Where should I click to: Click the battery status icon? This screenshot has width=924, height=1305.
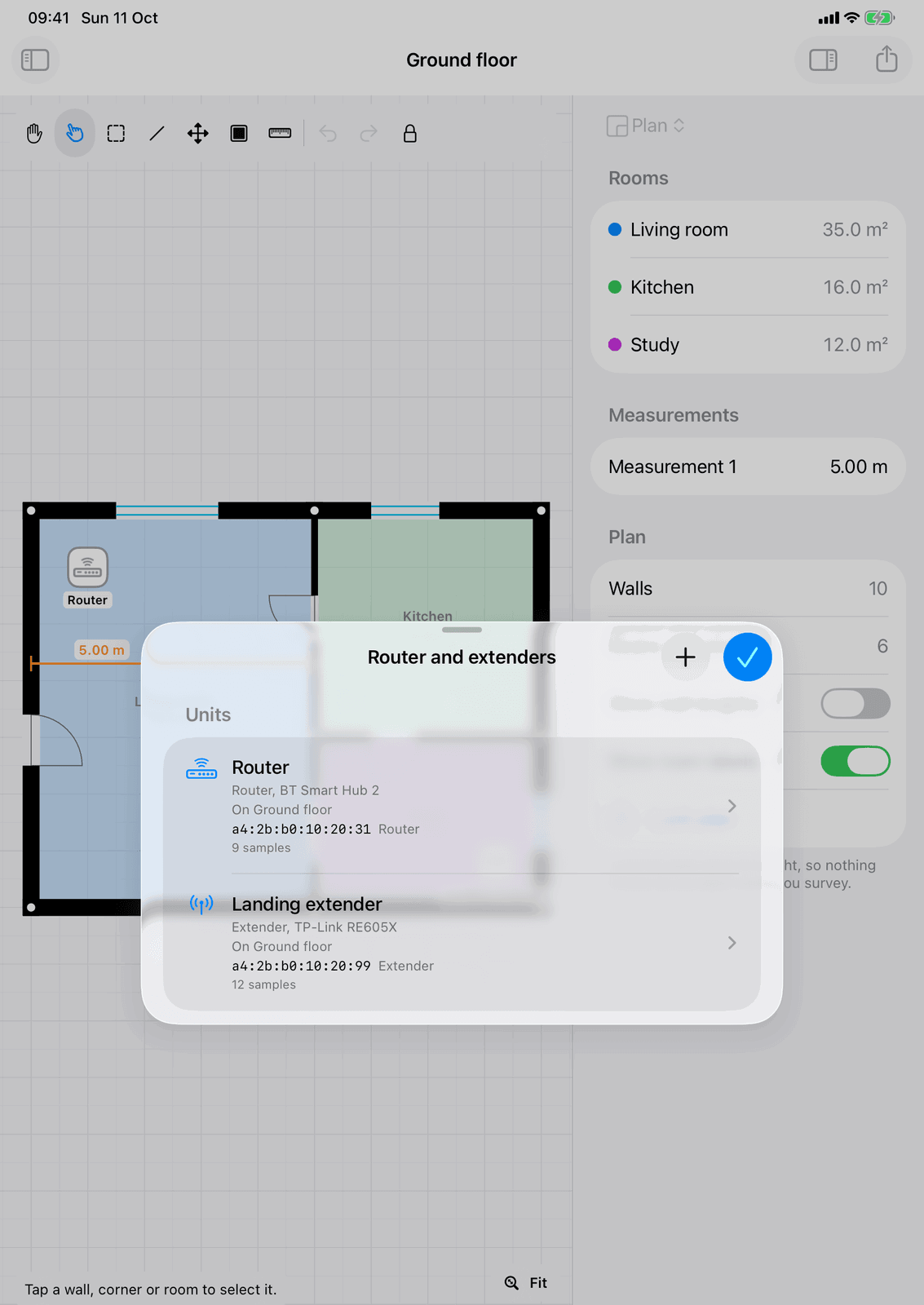(x=879, y=17)
